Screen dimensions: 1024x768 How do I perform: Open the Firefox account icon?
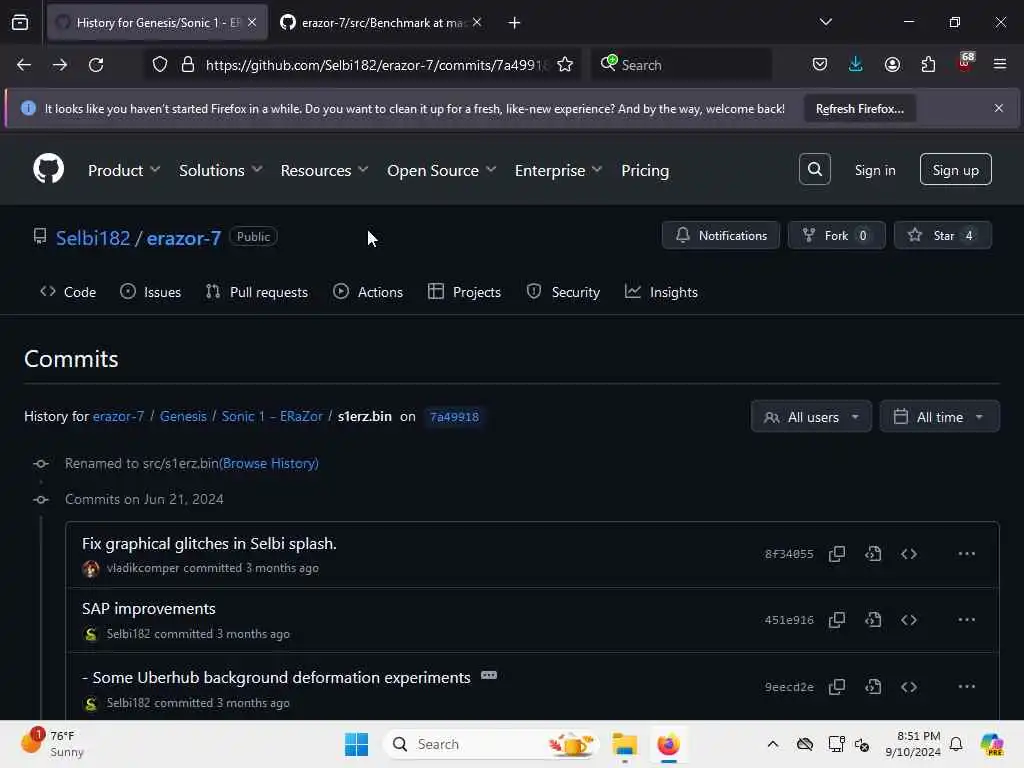coord(892,65)
